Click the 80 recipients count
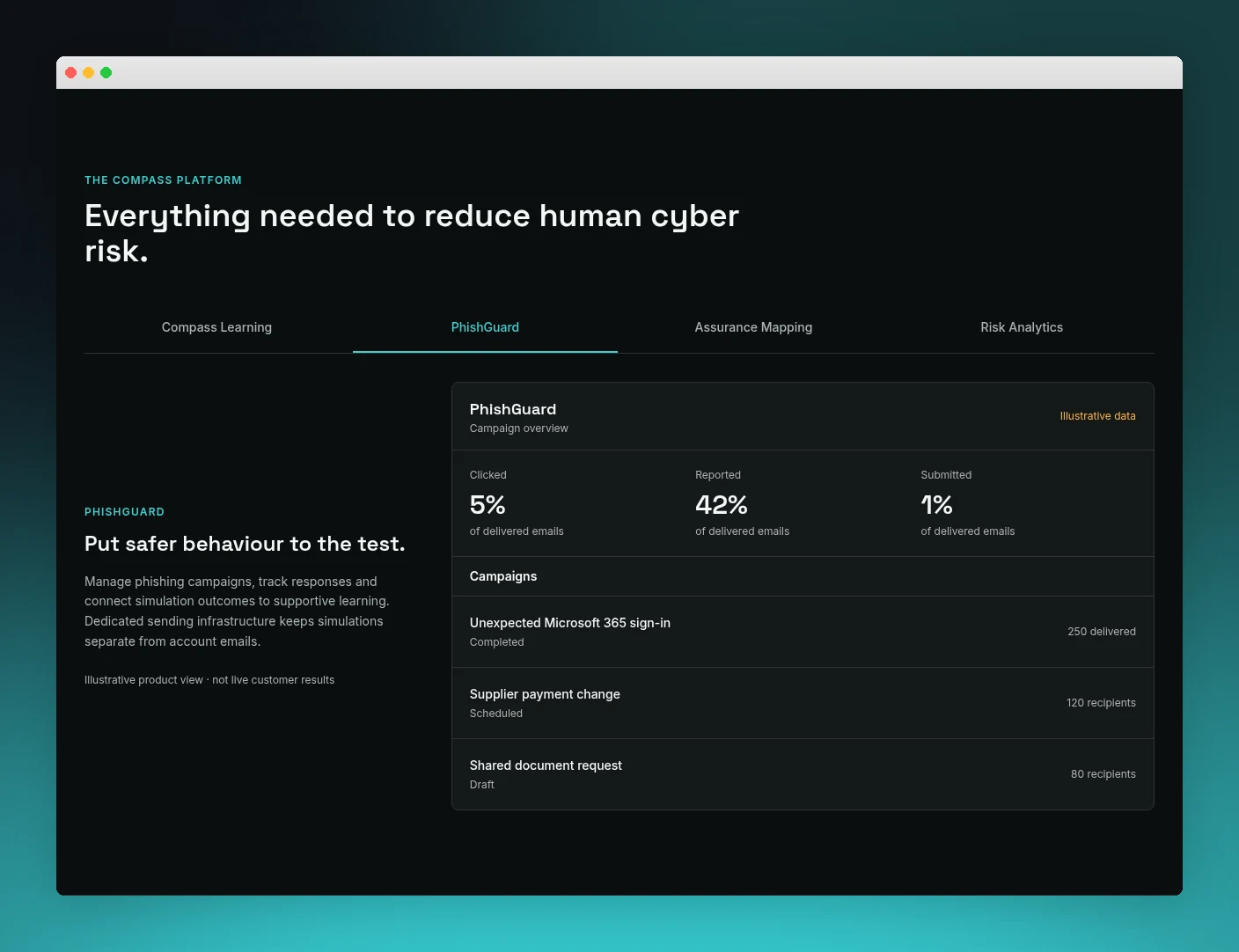The image size is (1239, 952). pos(1103,774)
